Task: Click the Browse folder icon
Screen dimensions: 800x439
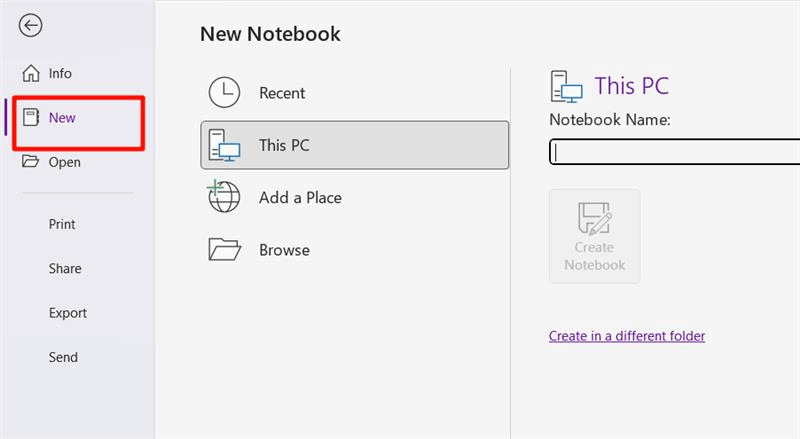Action: [224, 250]
